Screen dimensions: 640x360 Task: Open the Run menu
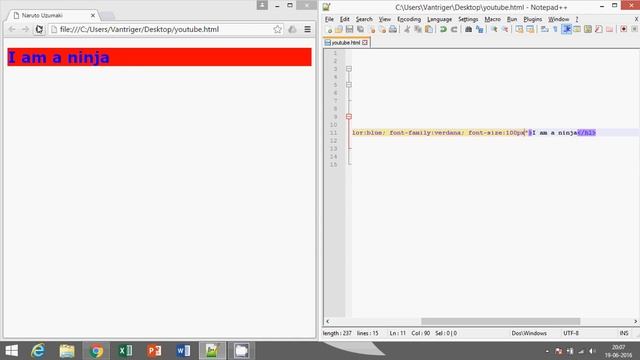pos(512,19)
